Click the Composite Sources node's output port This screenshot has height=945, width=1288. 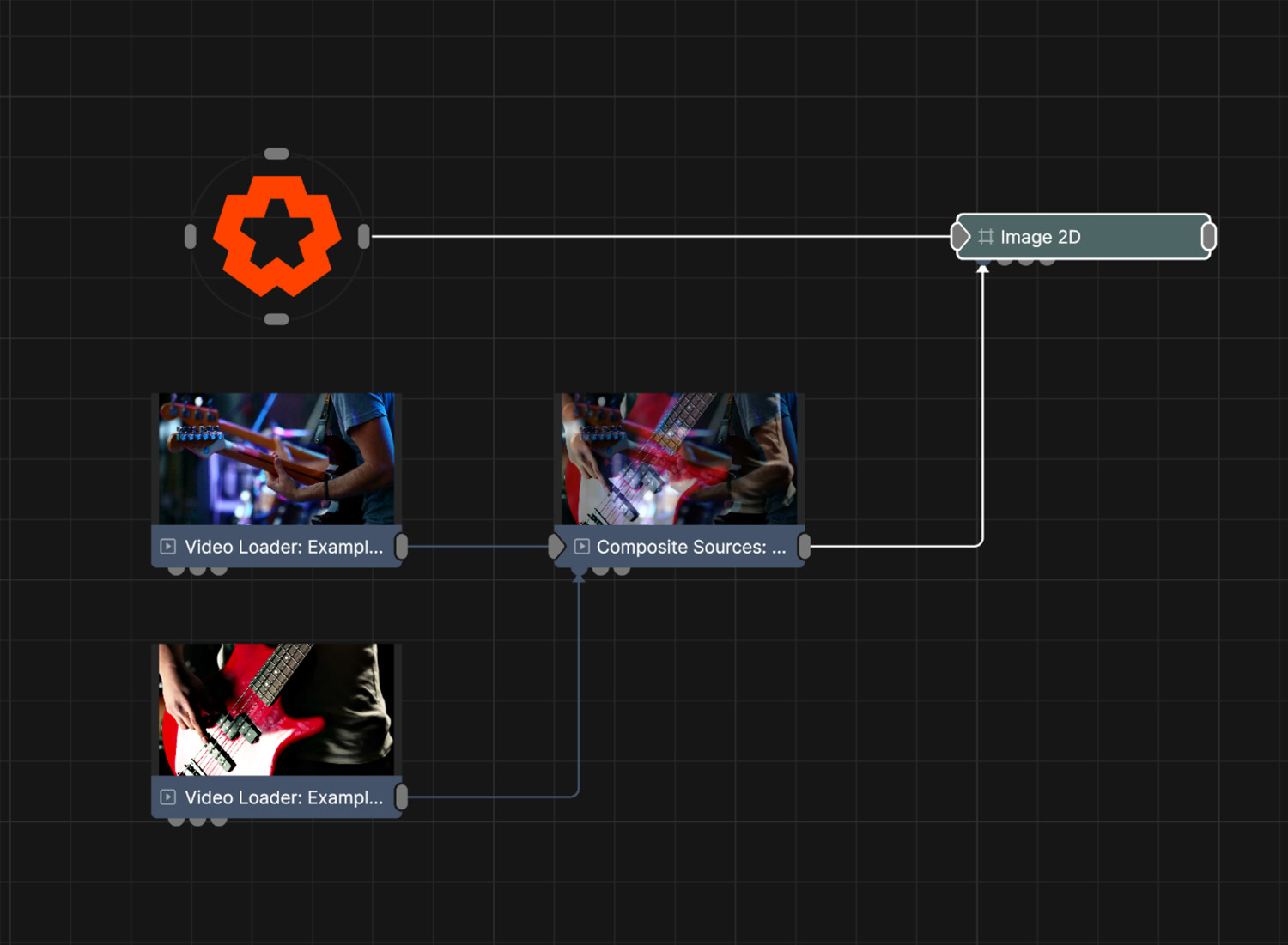pyautogui.click(x=805, y=546)
